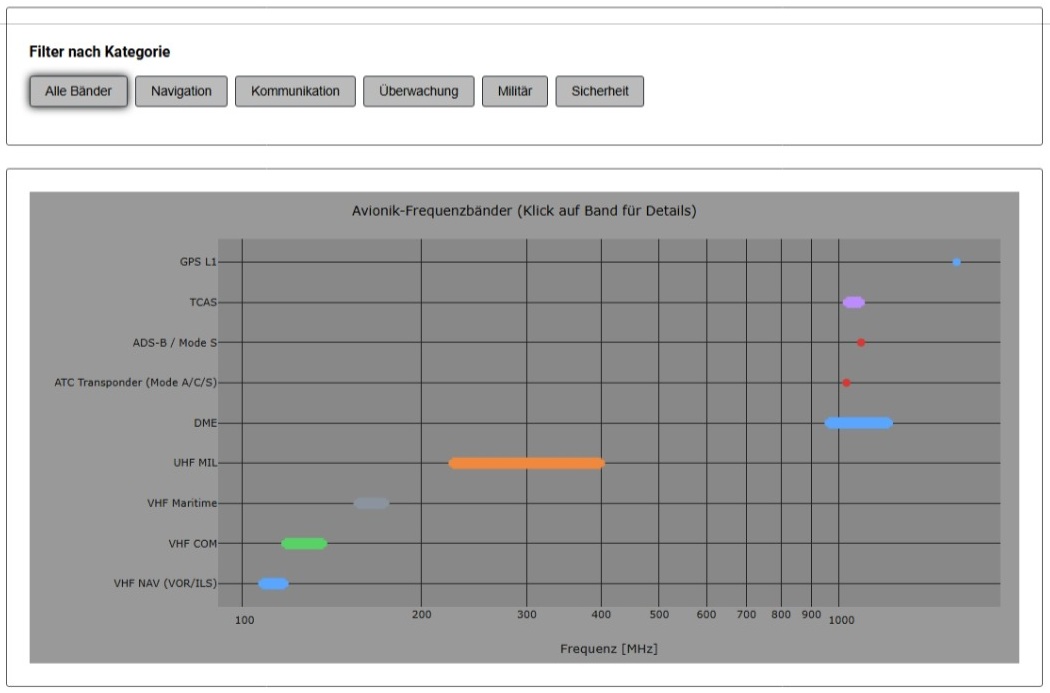Click the orange UHF MIL band bar
The image size is (1050, 693).
(x=526, y=463)
